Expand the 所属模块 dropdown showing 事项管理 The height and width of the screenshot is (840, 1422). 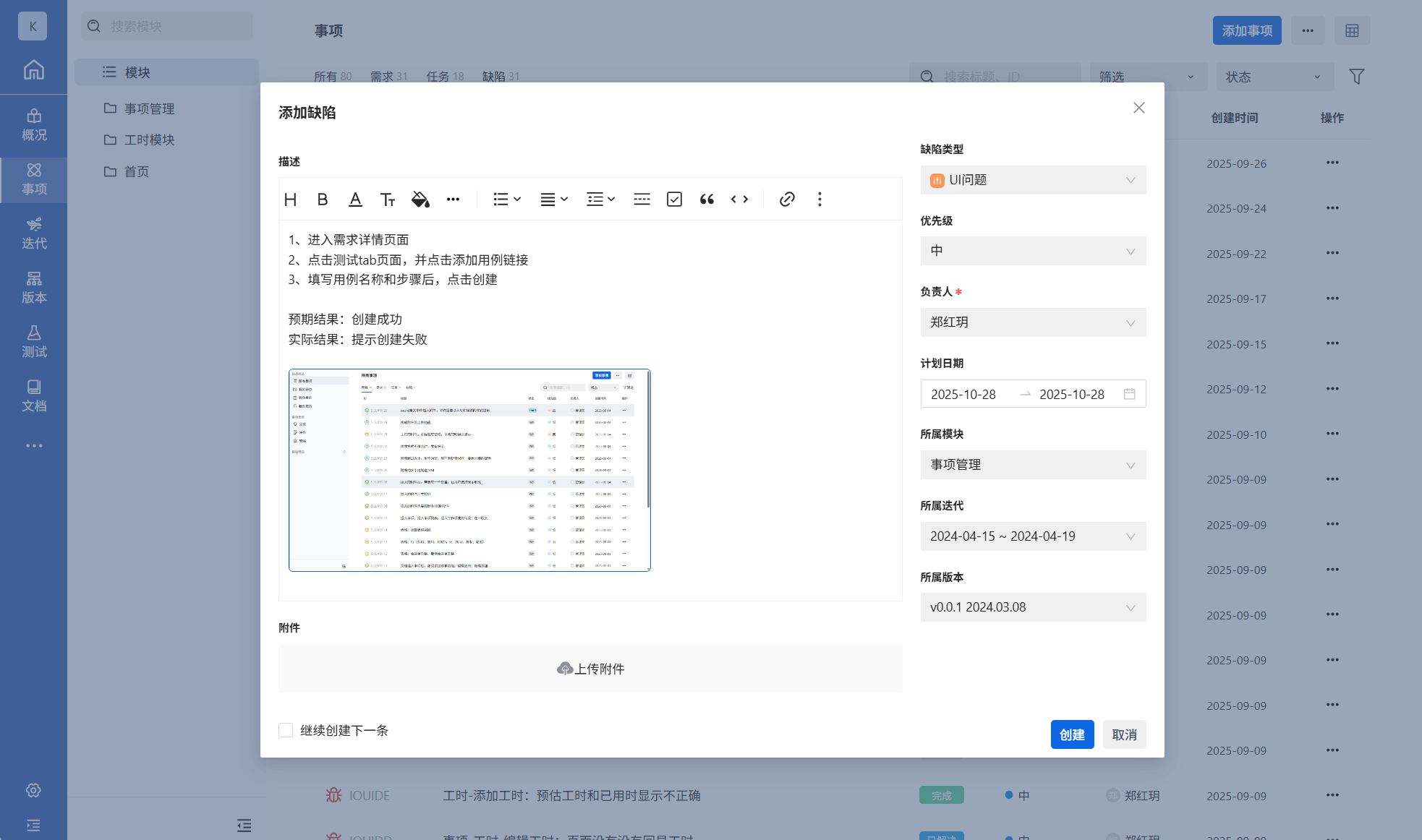[1033, 465]
